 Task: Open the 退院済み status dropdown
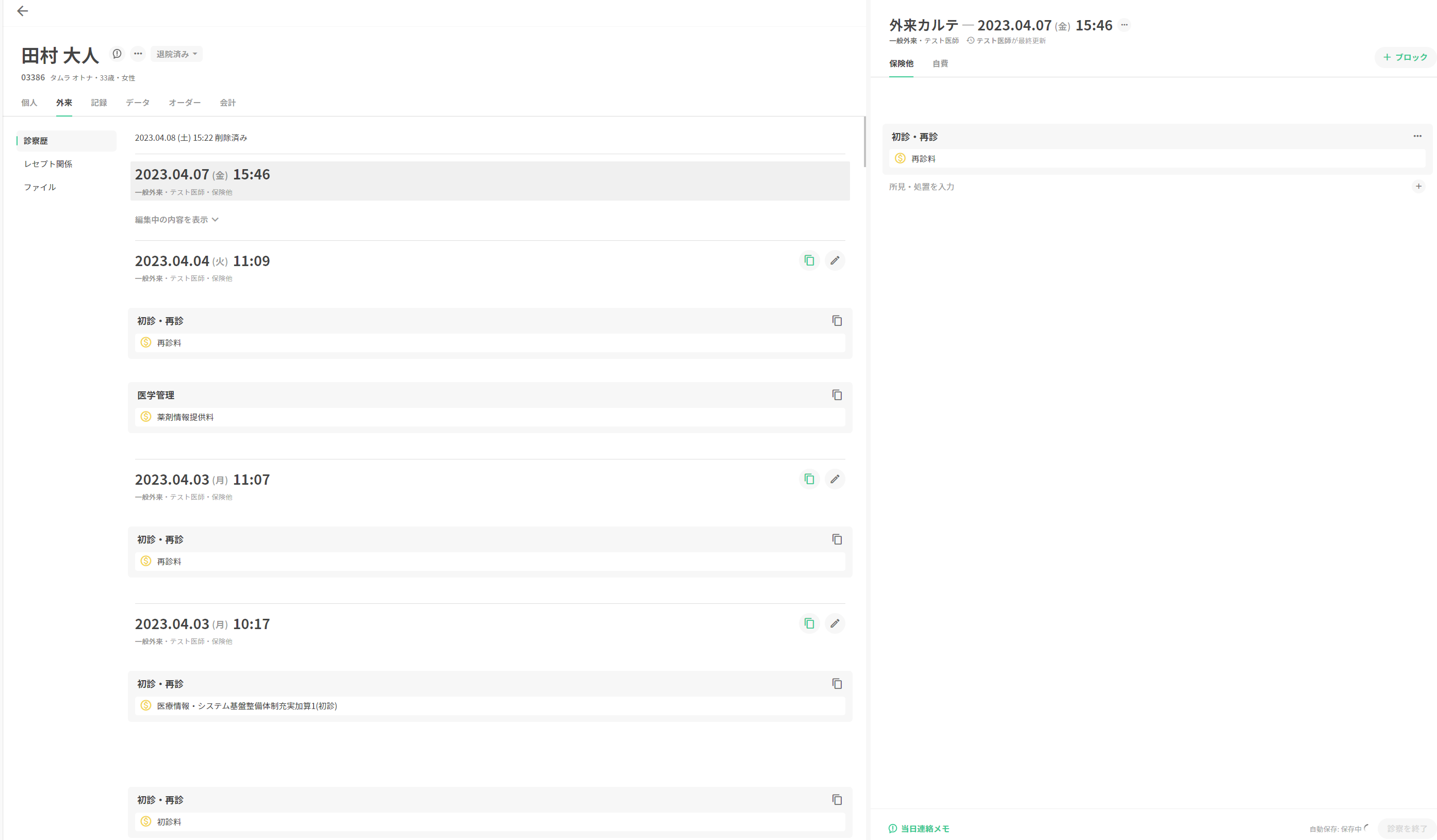176,54
